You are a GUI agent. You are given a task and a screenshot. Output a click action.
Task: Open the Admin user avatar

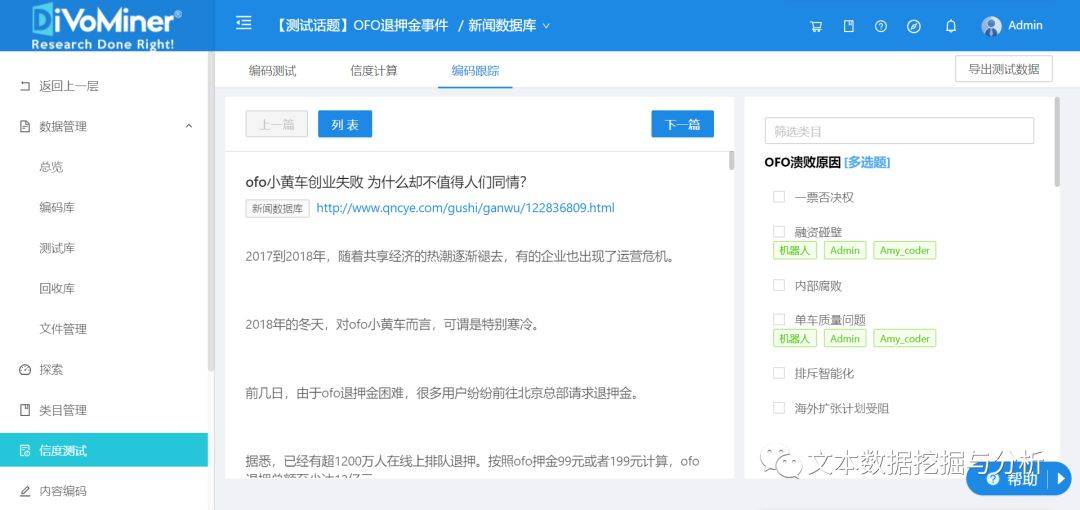(x=990, y=26)
